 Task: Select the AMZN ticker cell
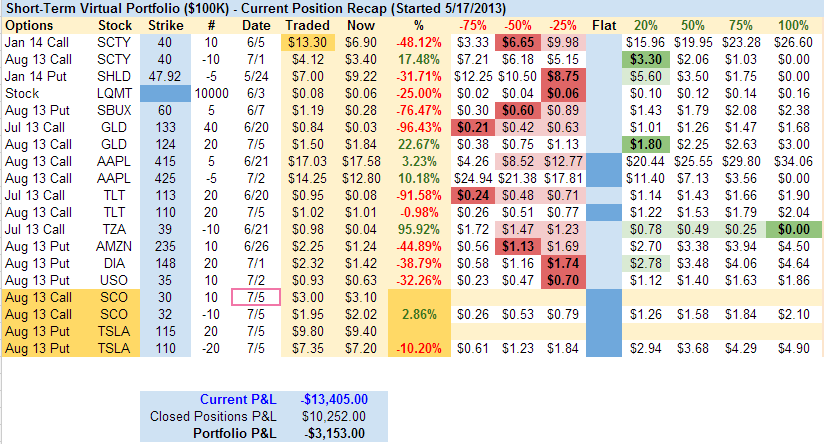pyautogui.click(x=114, y=246)
